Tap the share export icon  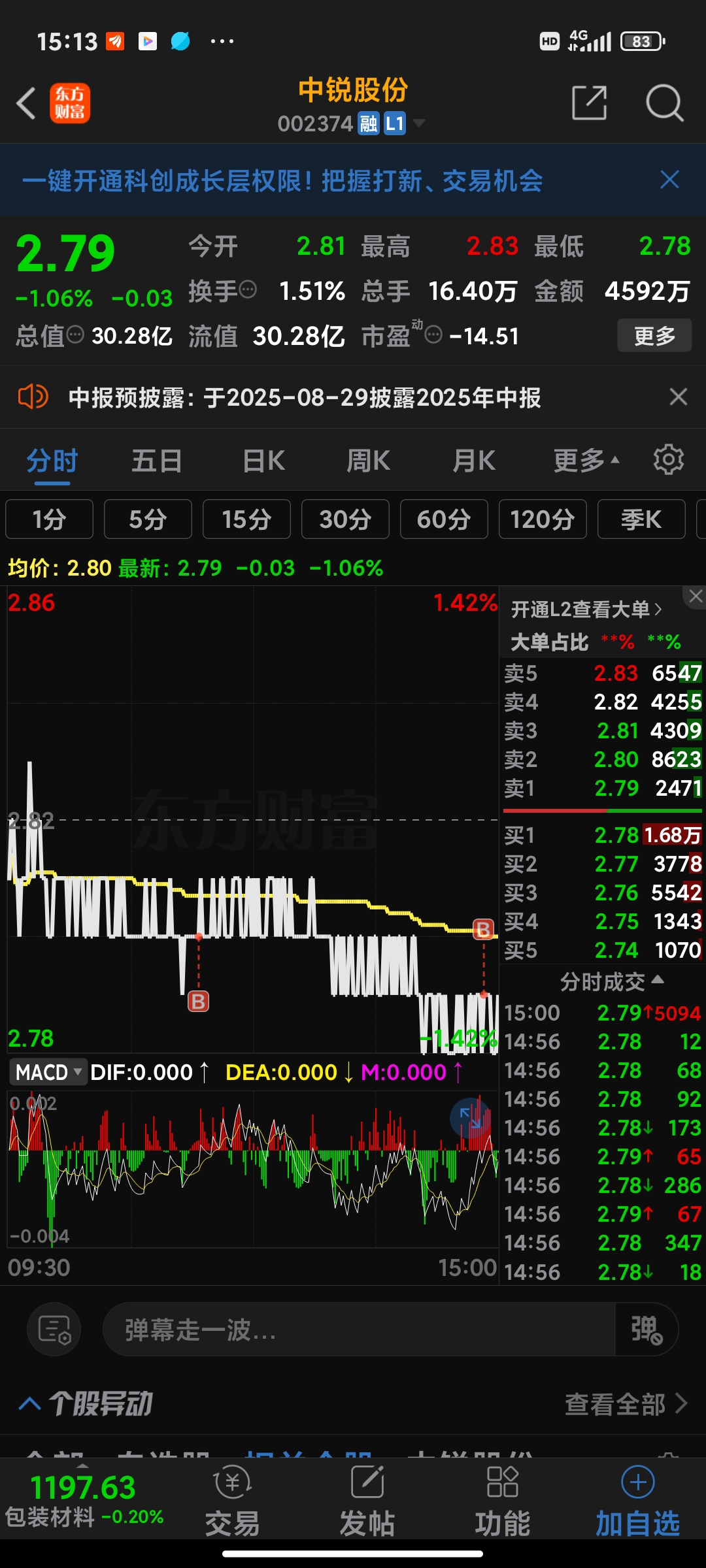589,103
